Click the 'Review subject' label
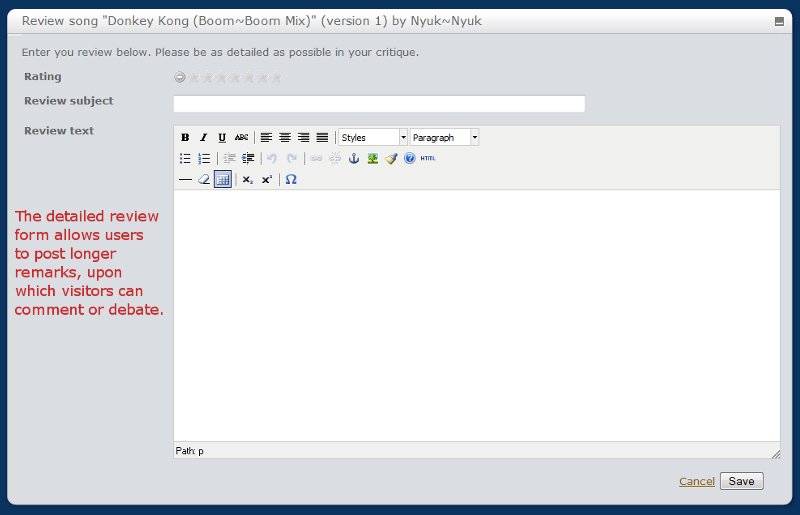Viewport: 800px width, 515px height. tap(69, 101)
